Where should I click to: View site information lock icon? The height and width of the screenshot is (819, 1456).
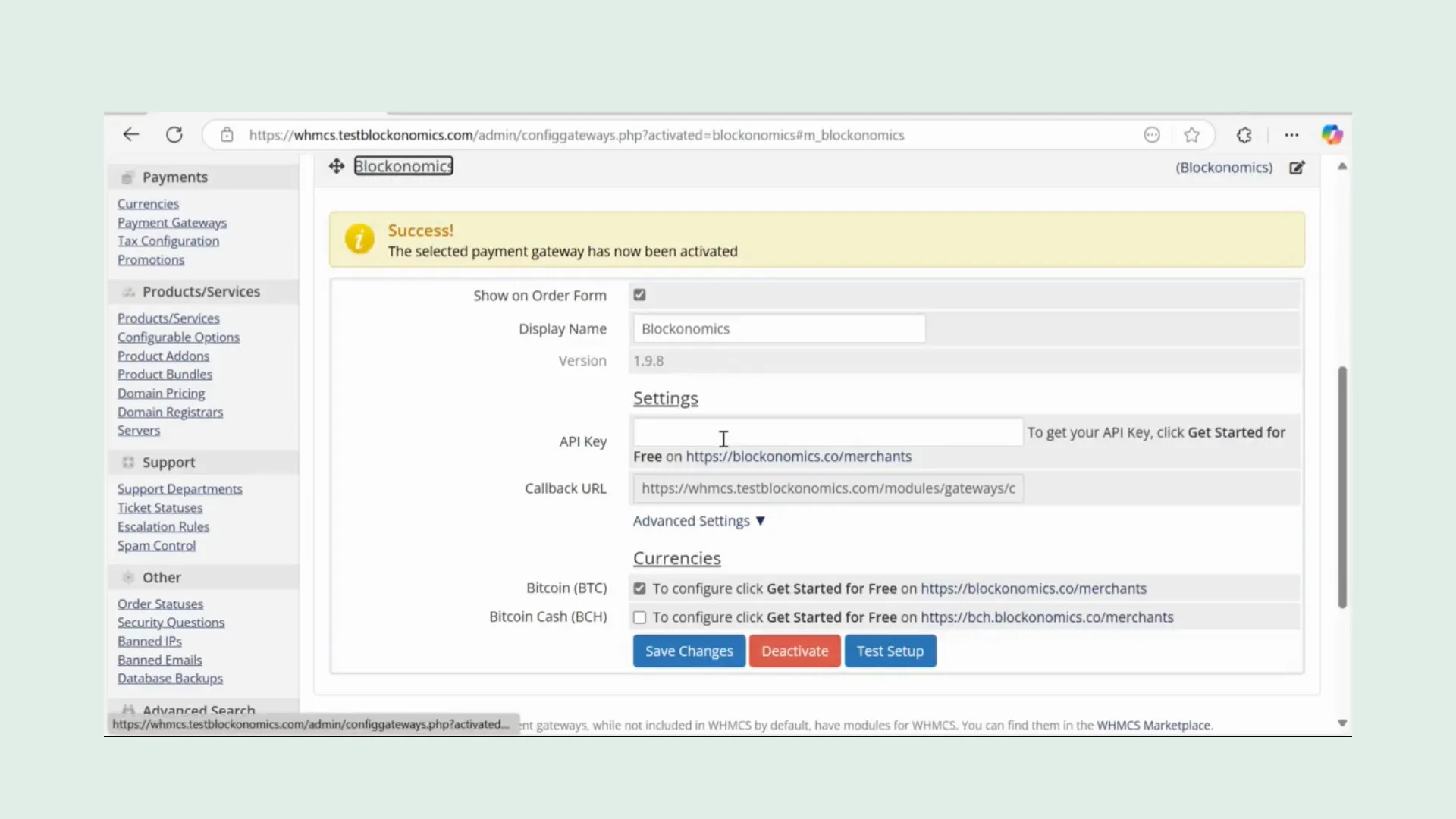click(x=227, y=135)
